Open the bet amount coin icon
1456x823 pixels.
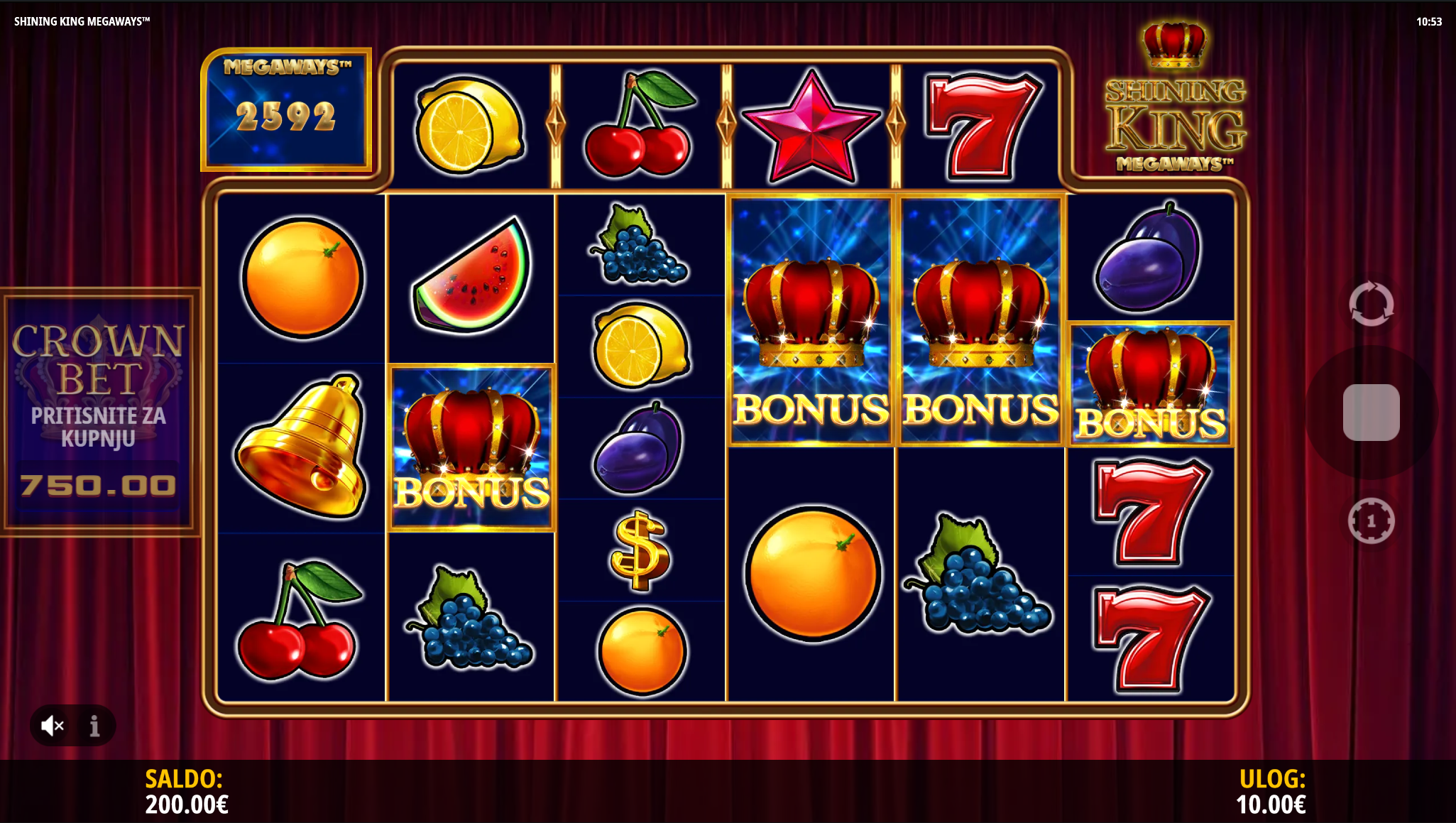coord(1371,521)
